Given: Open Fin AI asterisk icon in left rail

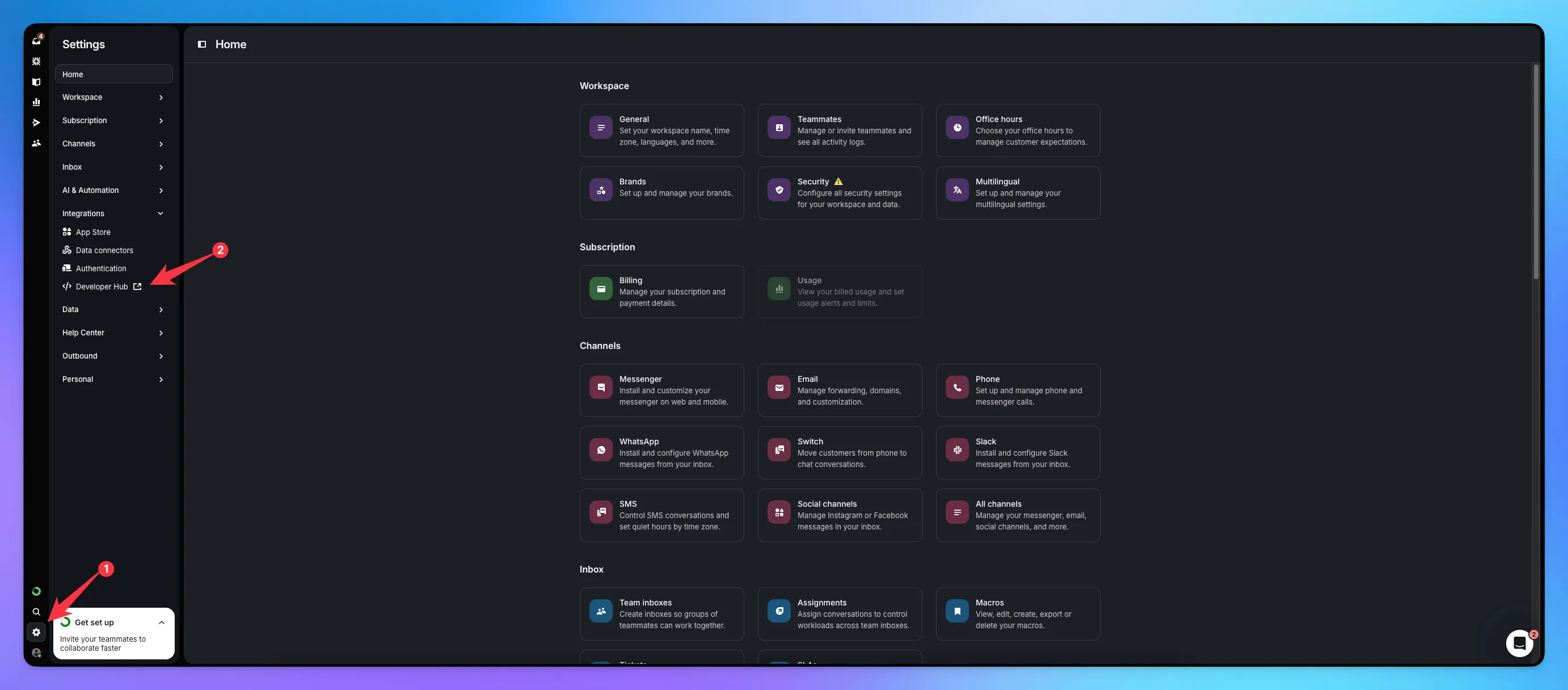Looking at the screenshot, I should (36, 61).
